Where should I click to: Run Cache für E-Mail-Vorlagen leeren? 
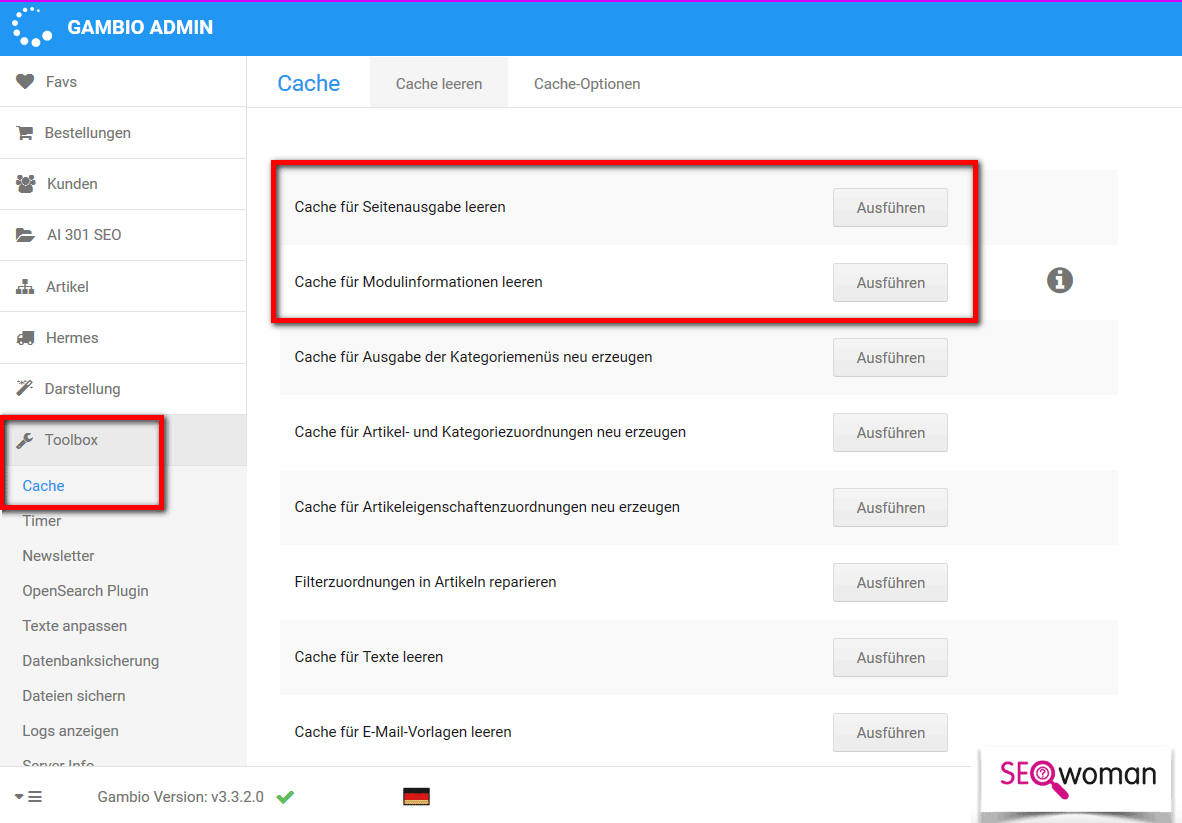890,733
